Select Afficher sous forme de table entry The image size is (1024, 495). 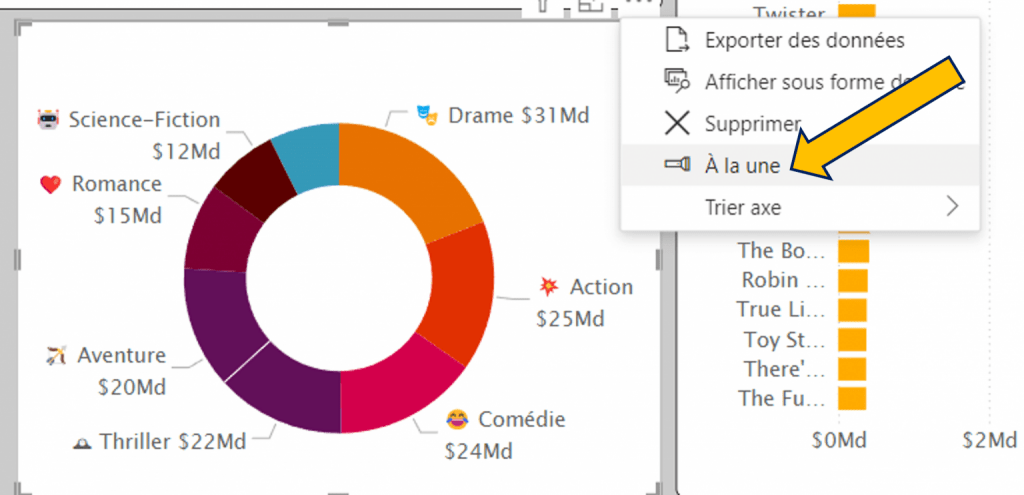pos(800,82)
